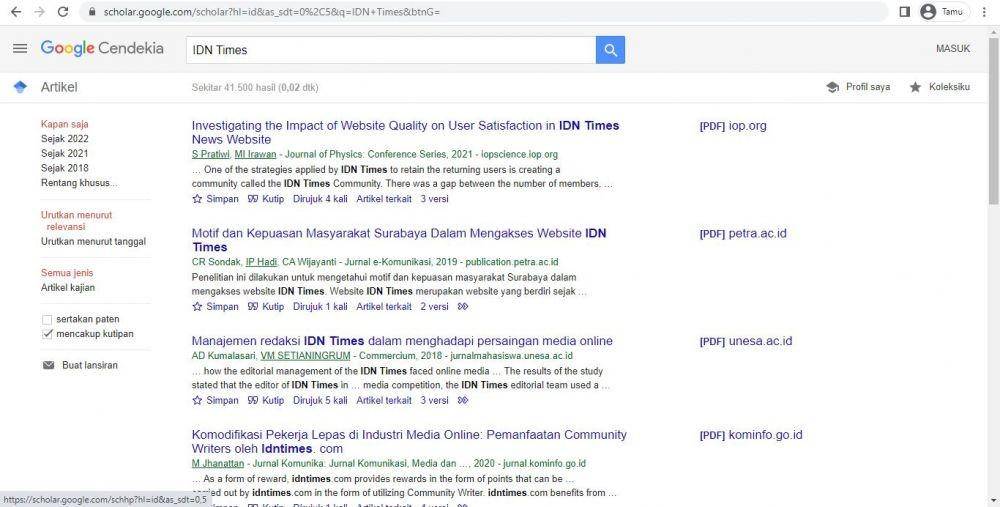Click the blue Artikel icon
The image size is (1000, 507).
tap(20, 87)
